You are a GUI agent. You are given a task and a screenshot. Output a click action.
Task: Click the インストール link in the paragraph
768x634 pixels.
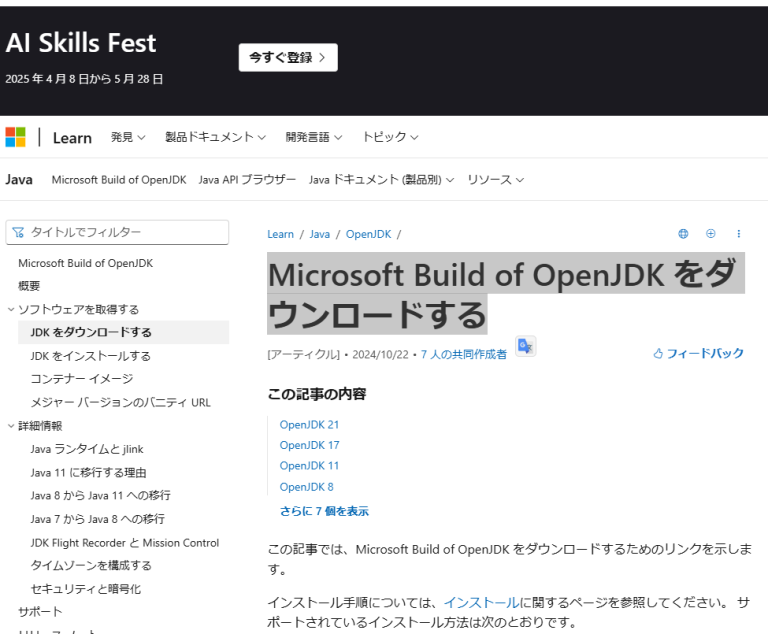481,602
